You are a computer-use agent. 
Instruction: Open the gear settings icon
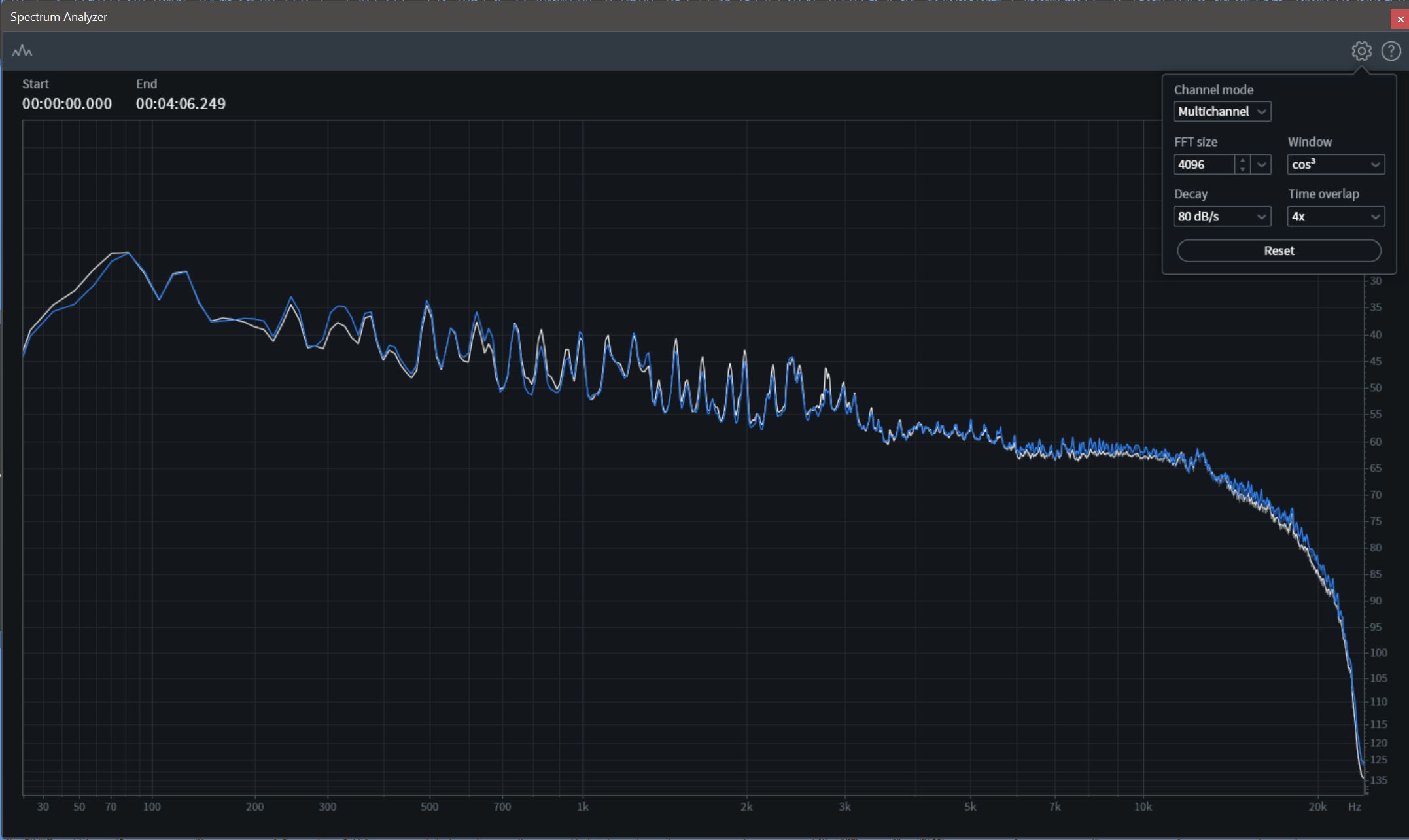pos(1361,51)
